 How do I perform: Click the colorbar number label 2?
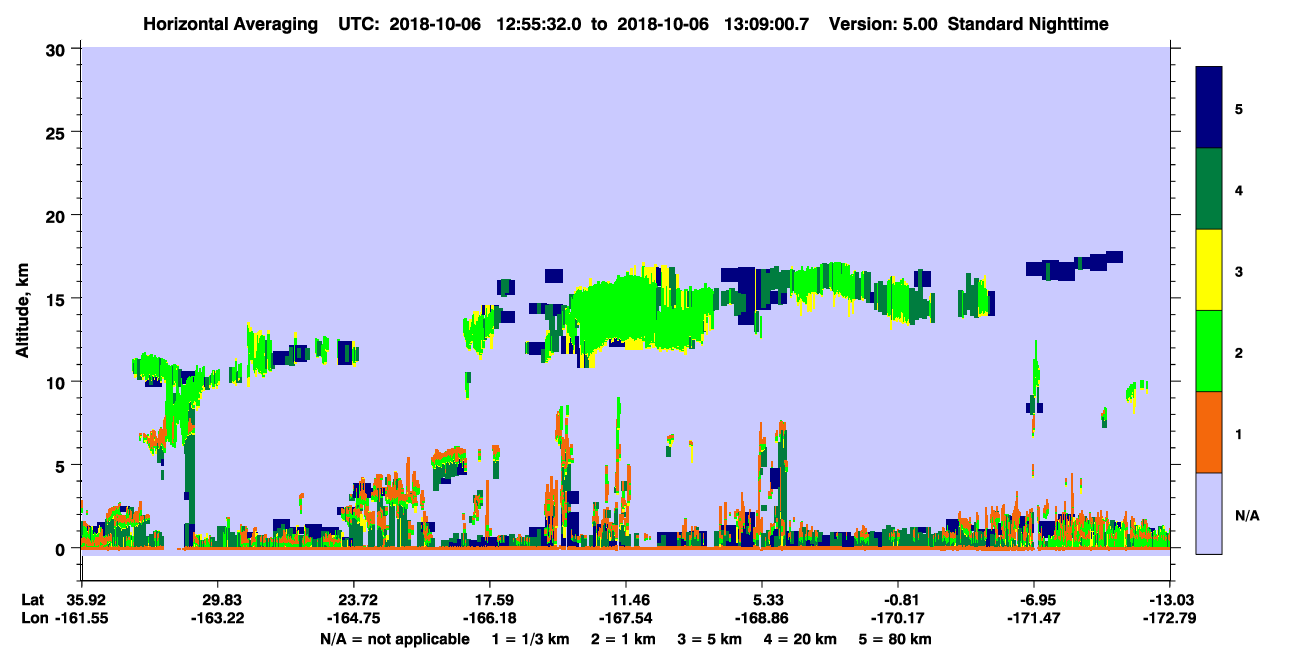click(x=1239, y=352)
